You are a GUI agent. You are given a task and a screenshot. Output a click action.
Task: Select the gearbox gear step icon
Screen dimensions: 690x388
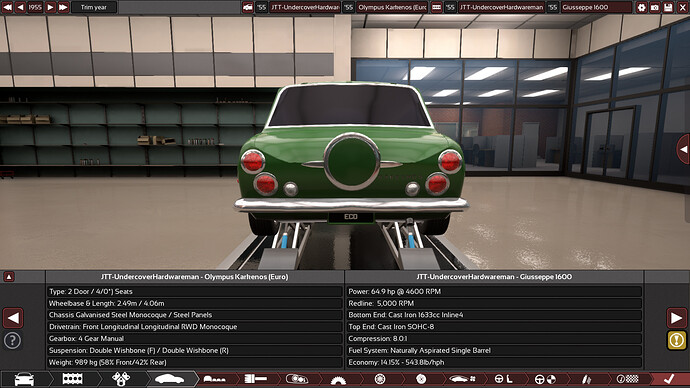point(338,379)
